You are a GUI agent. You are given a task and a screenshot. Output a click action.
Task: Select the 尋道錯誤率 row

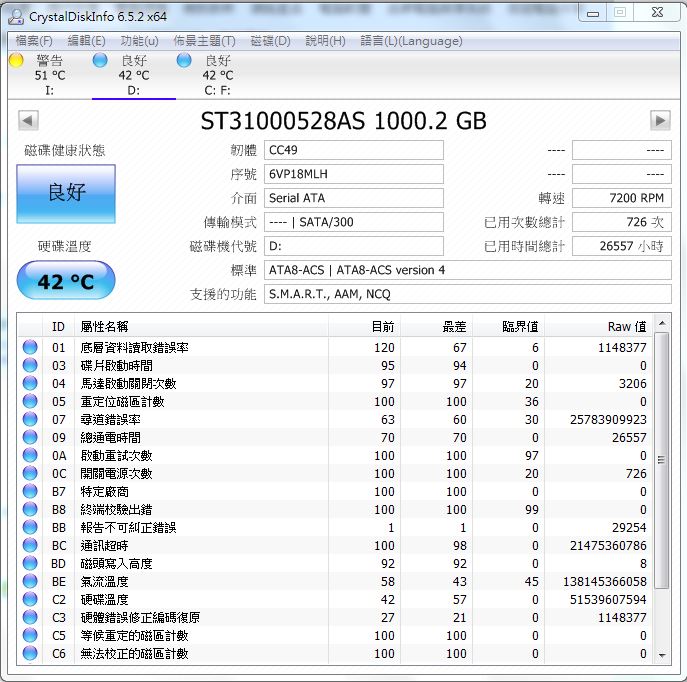(335, 419)
